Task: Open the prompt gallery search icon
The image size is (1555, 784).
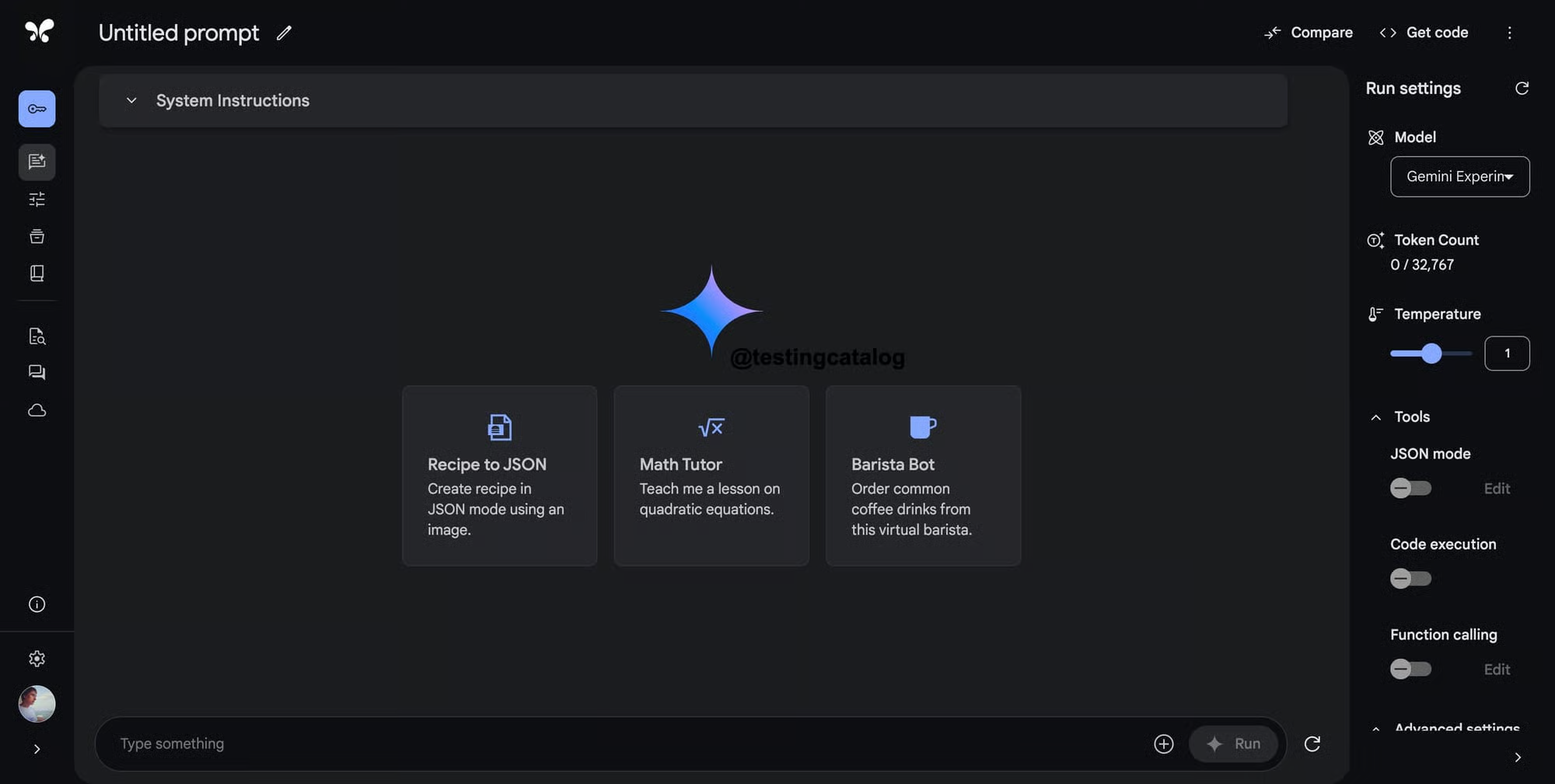Action: (x=36, y=336)
